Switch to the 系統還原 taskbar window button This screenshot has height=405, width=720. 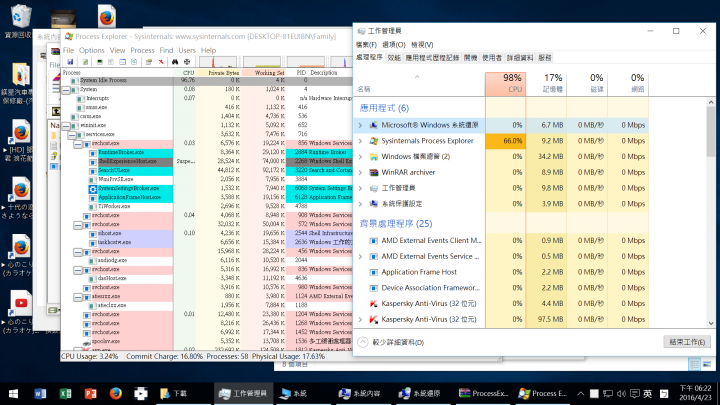pyautogui.click(x=422, y=394)
